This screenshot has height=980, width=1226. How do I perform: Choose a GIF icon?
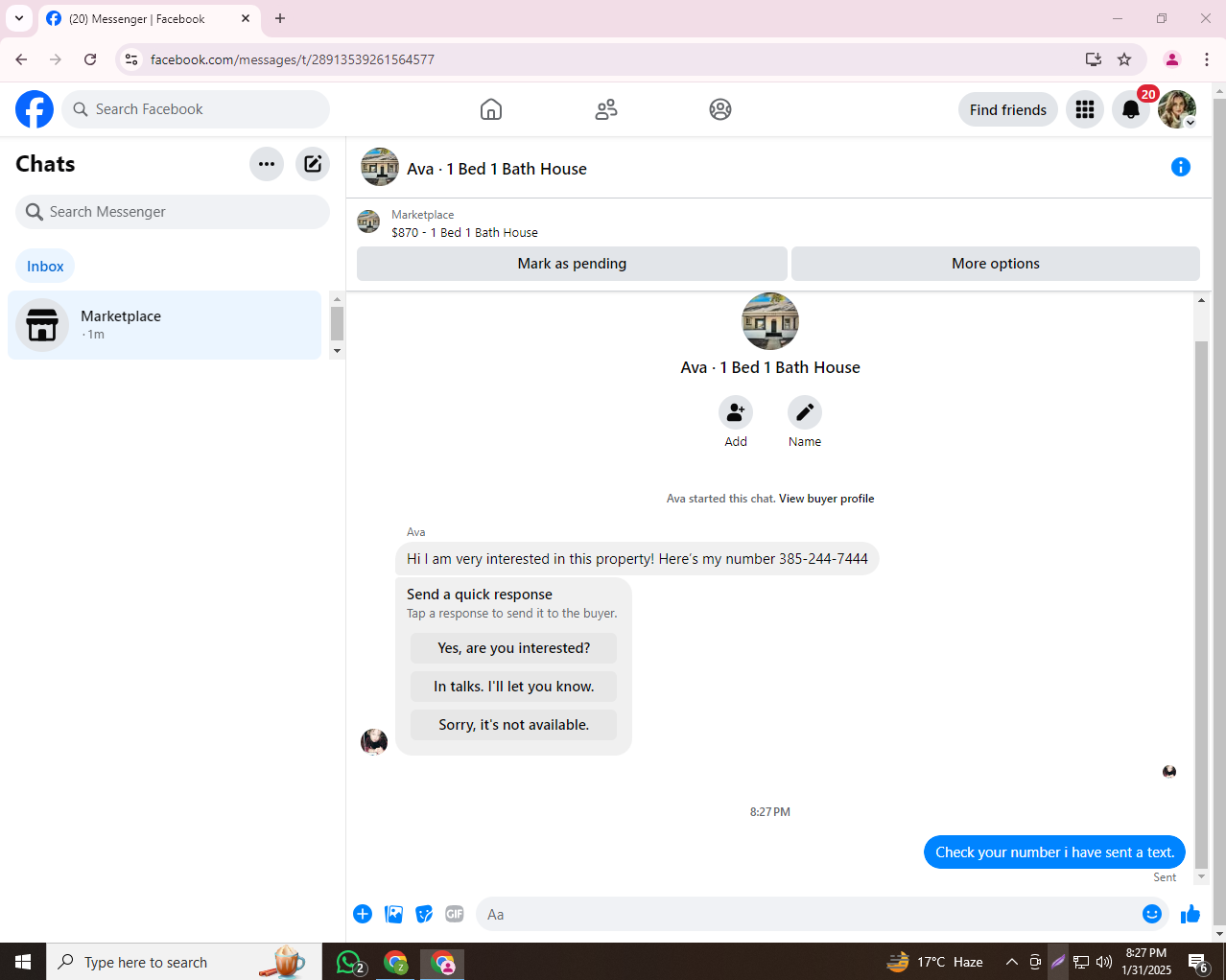click(455, 914)
